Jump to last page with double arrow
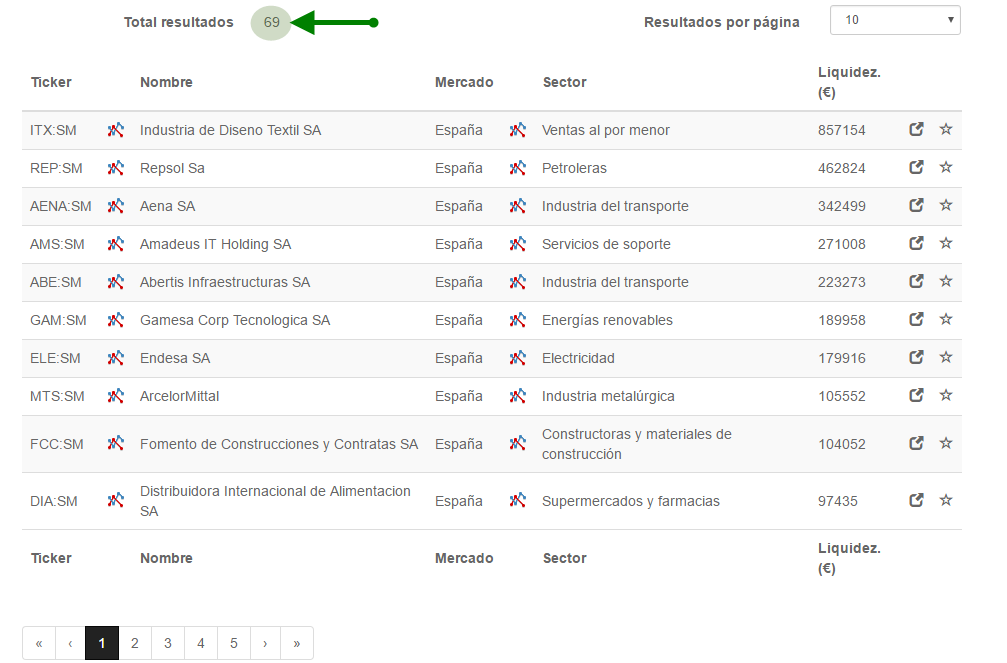The width and height of the screenshot is (1007, 663). [x=297, y=643]
